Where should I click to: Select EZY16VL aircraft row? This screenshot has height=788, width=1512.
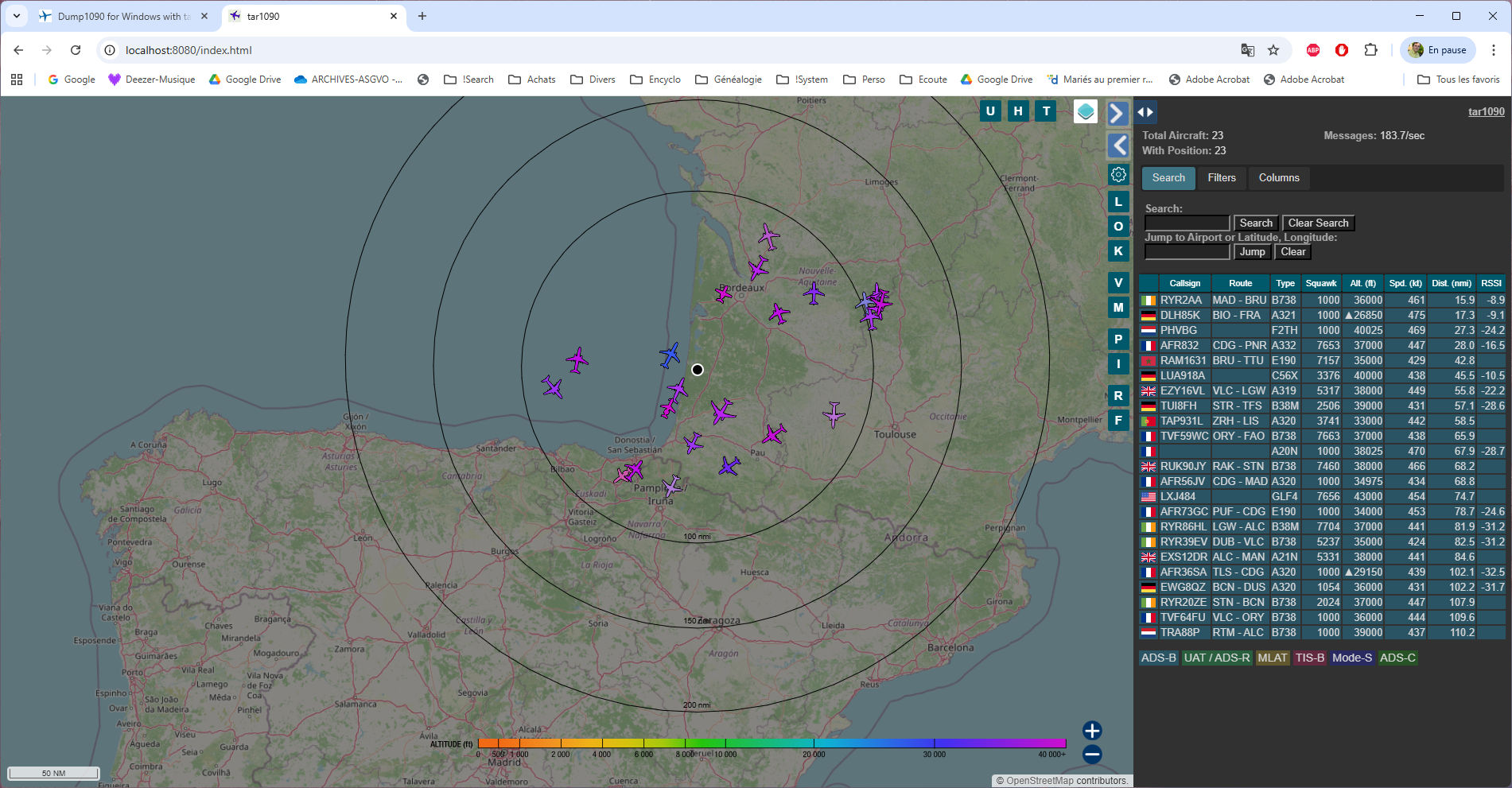pyautogui.click(x=1322, y=391)
